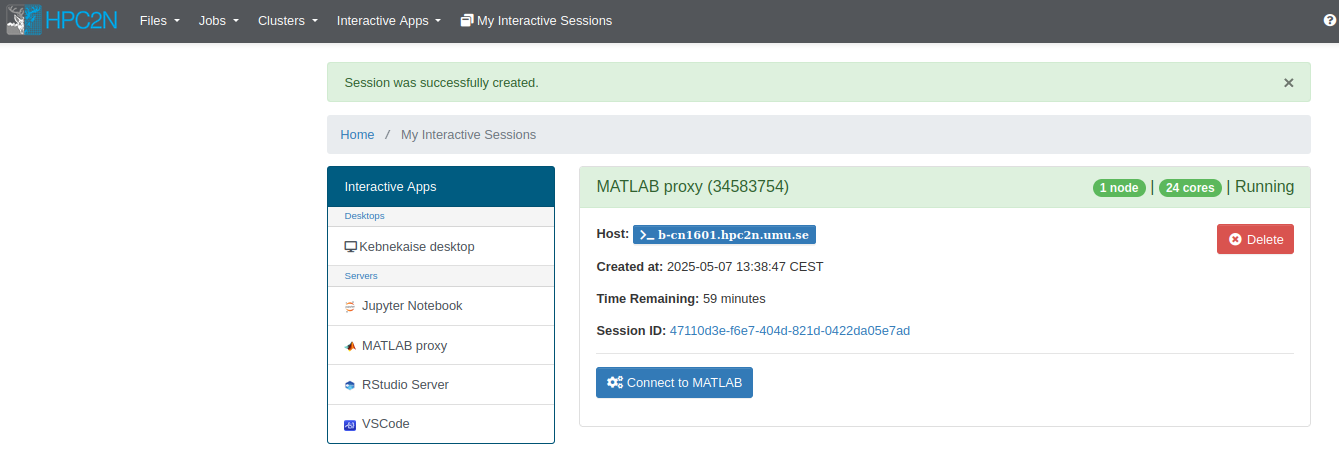The image size is (1339, 470).
Task: Click the Servers section label
Action: (361, 275)
